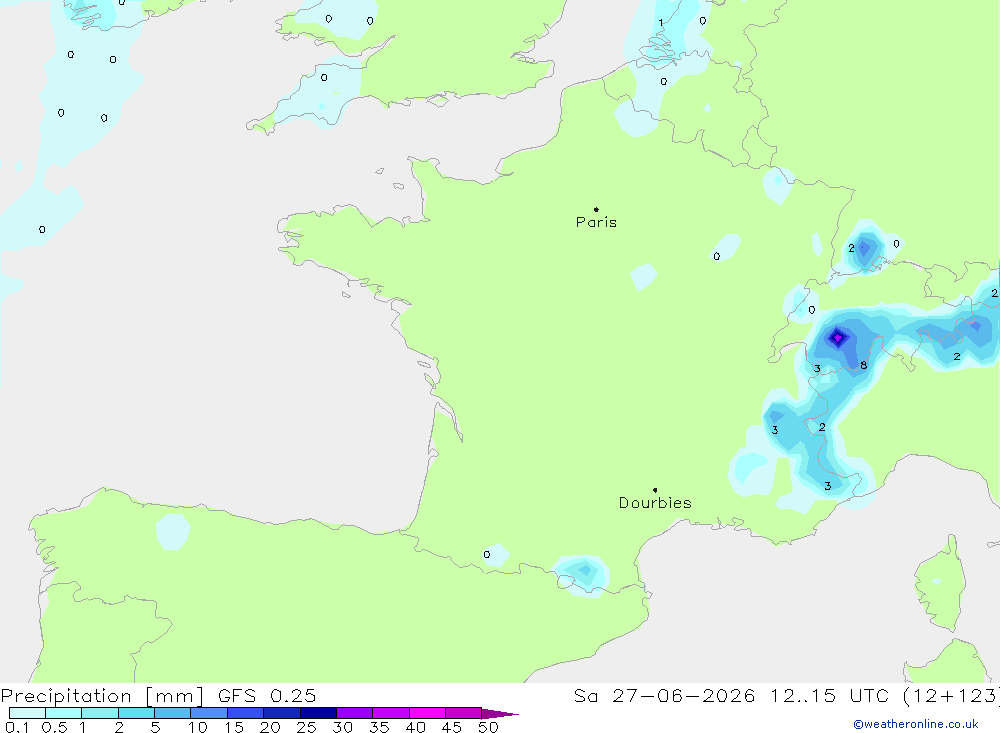Pick the 2–5 mm legend swatch
Image resolution: width=1000 pixels, height=733 pixels.
pyautogui.click(x=136, y=713)
